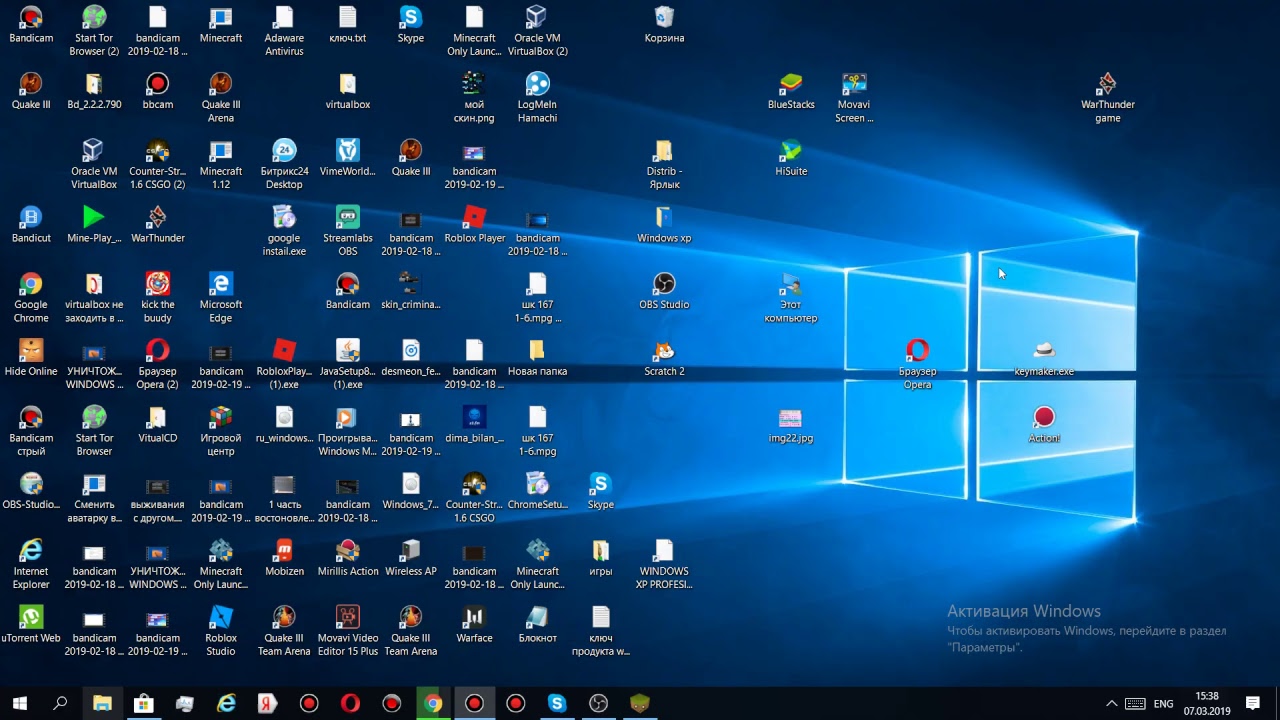Select the keymaker.exe icon
Image resolution: width=1280 pixels, height=720 pixels.
pos(1044,358)
